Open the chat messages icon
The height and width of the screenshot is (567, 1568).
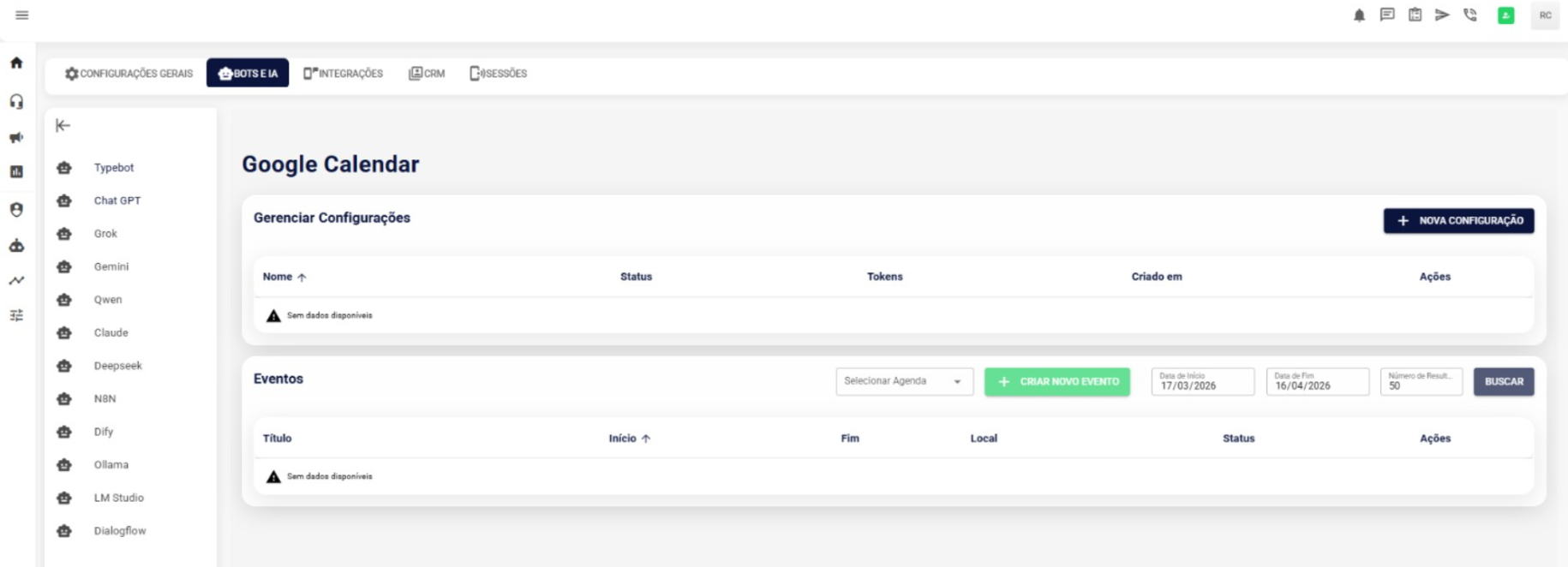1387,15
